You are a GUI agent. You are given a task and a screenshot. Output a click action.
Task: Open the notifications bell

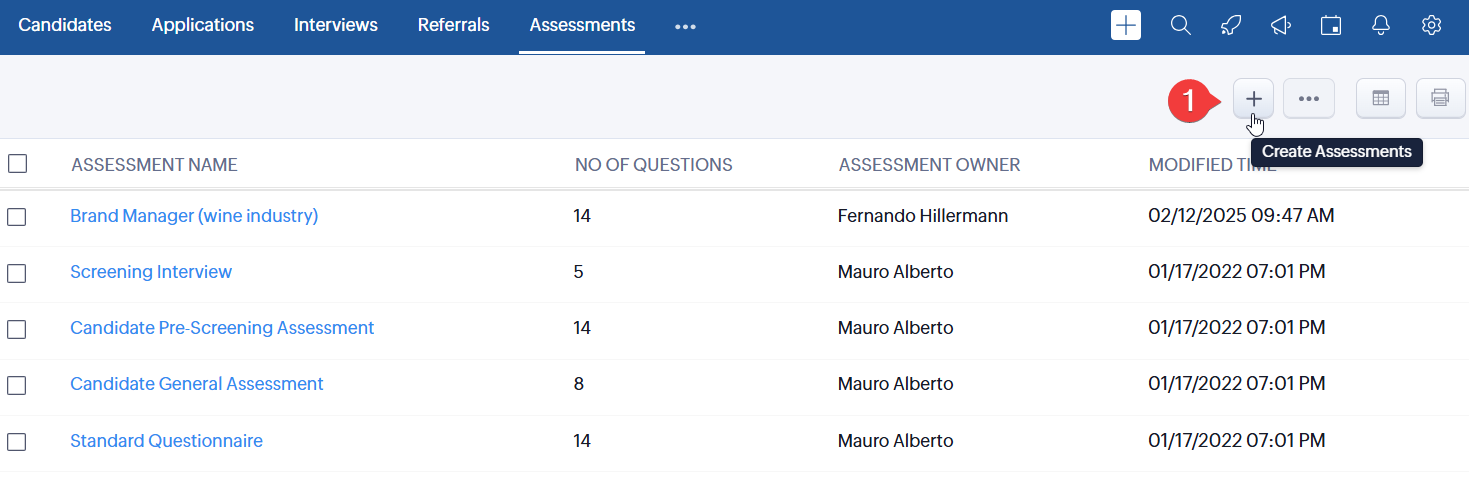(1381, 26)
